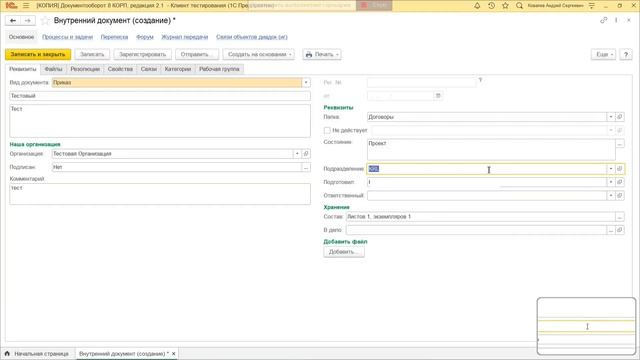Open Переписка link
This screenshot has height=360, width=640.
point(114,37)
